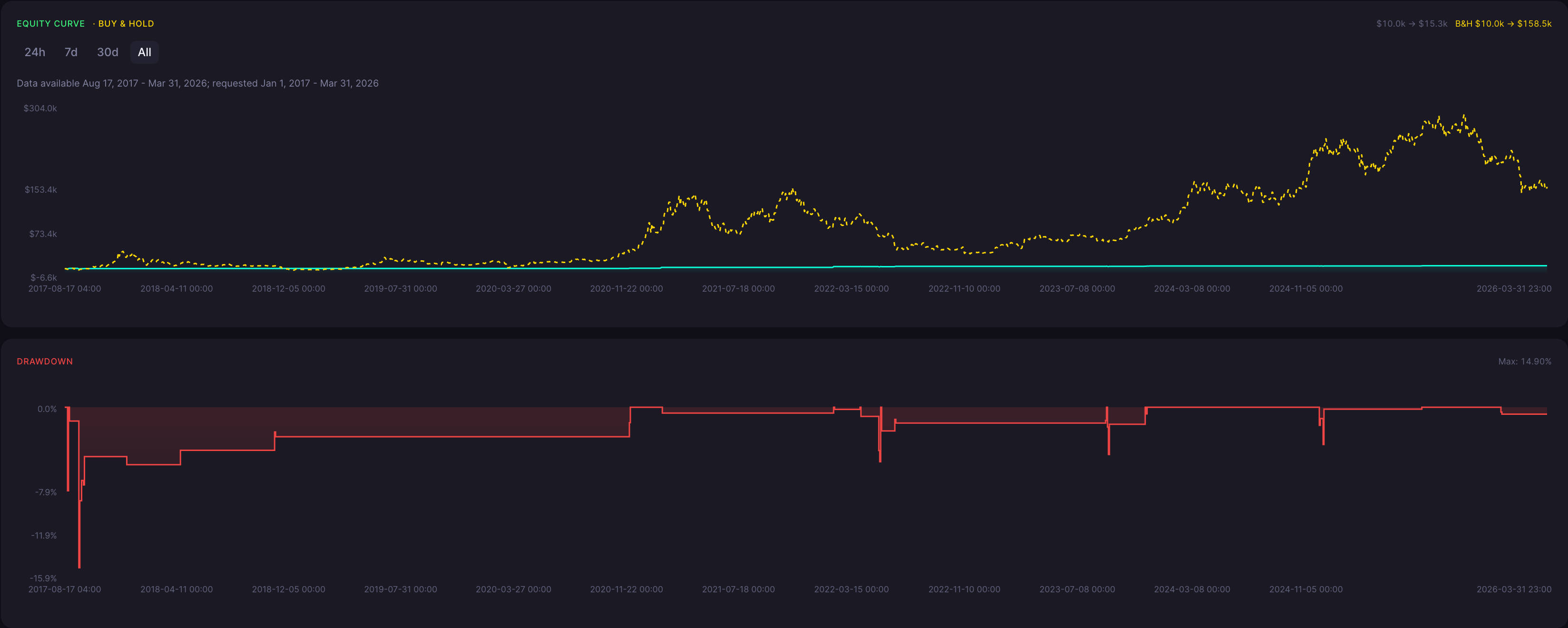Click the $-6.6k y-axis label
The image size is (1568, 628).
[x=43, y=277]
